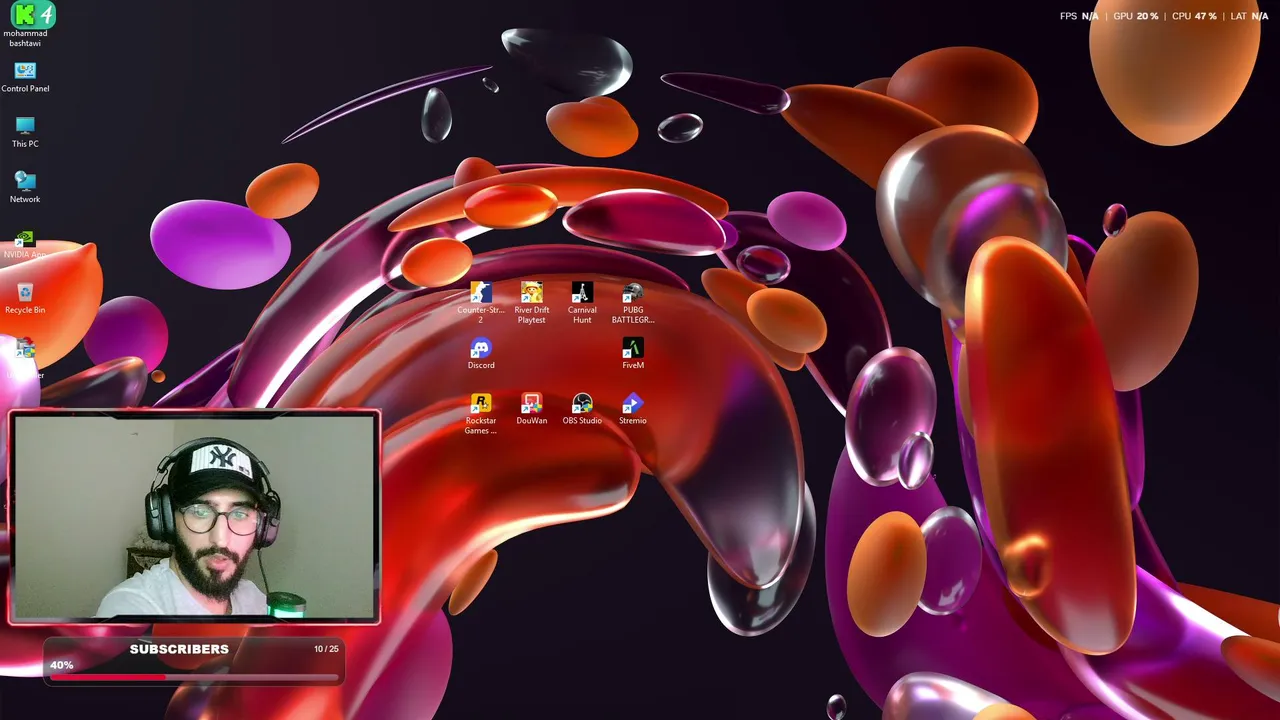
Task: Select the This PC desktop icon
Action: point(25,132)
